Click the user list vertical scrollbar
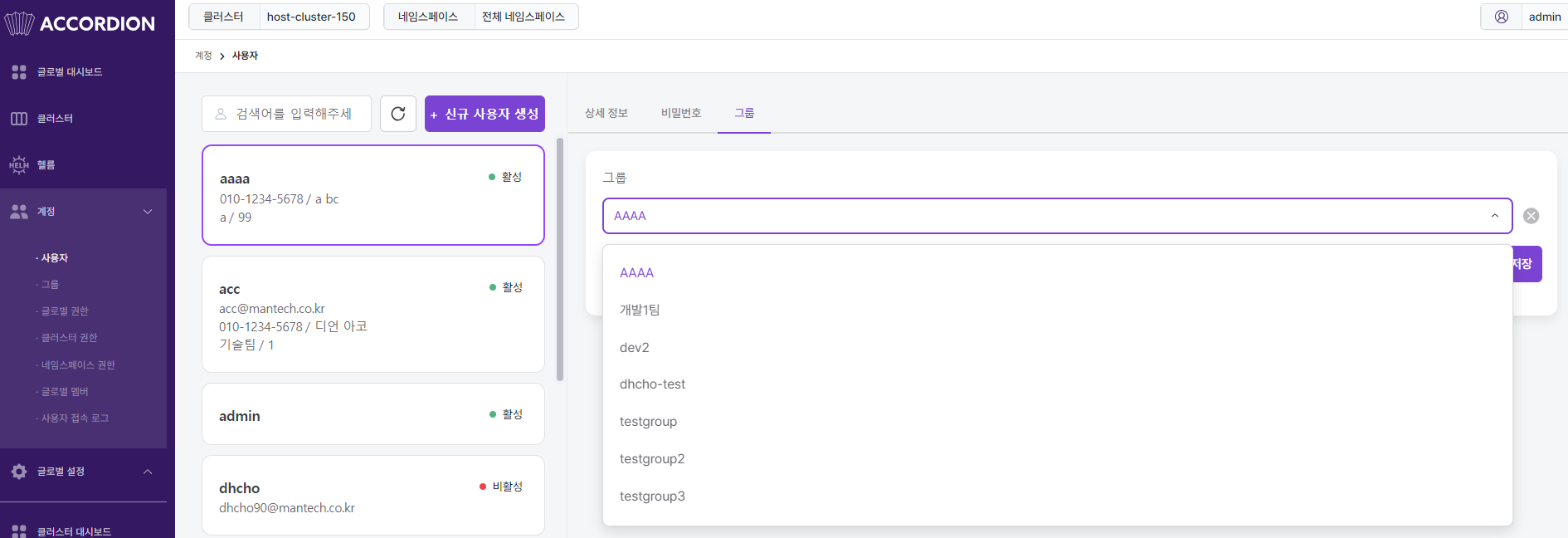 (560, 259)
